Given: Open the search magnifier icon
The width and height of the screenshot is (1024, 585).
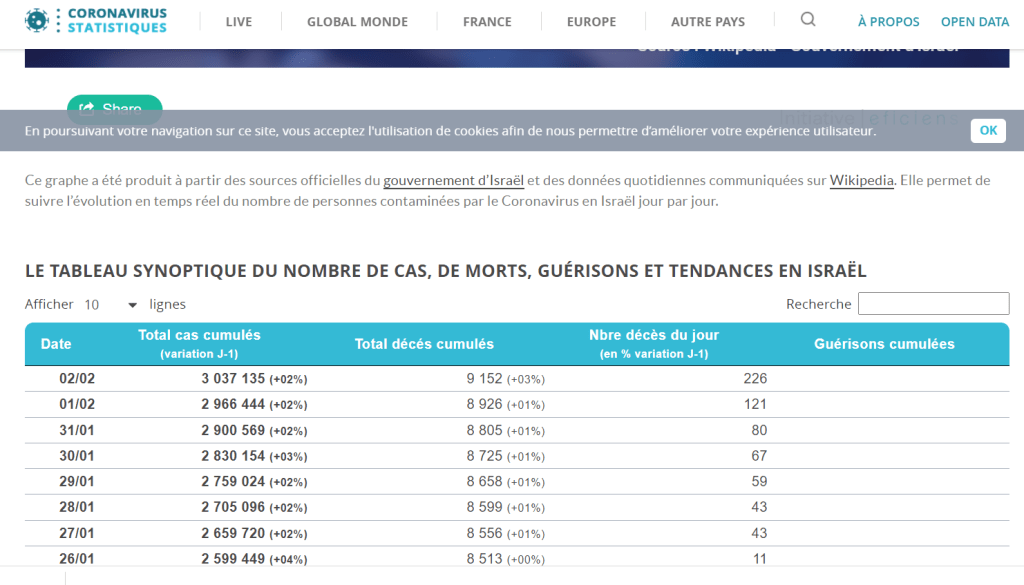Looking at the screenshot, I should [808, 20].
